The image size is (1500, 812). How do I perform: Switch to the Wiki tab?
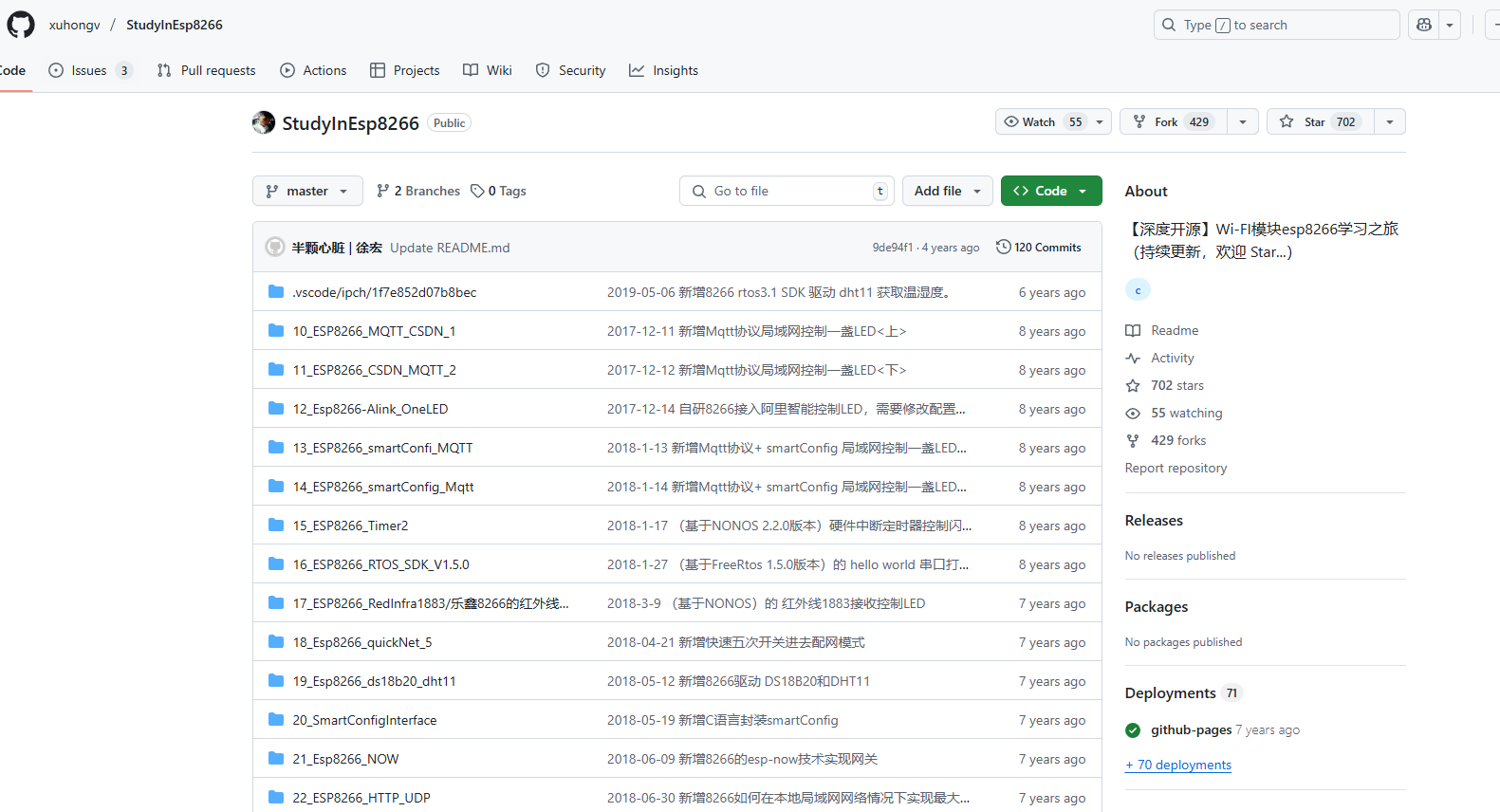point(488,70)
